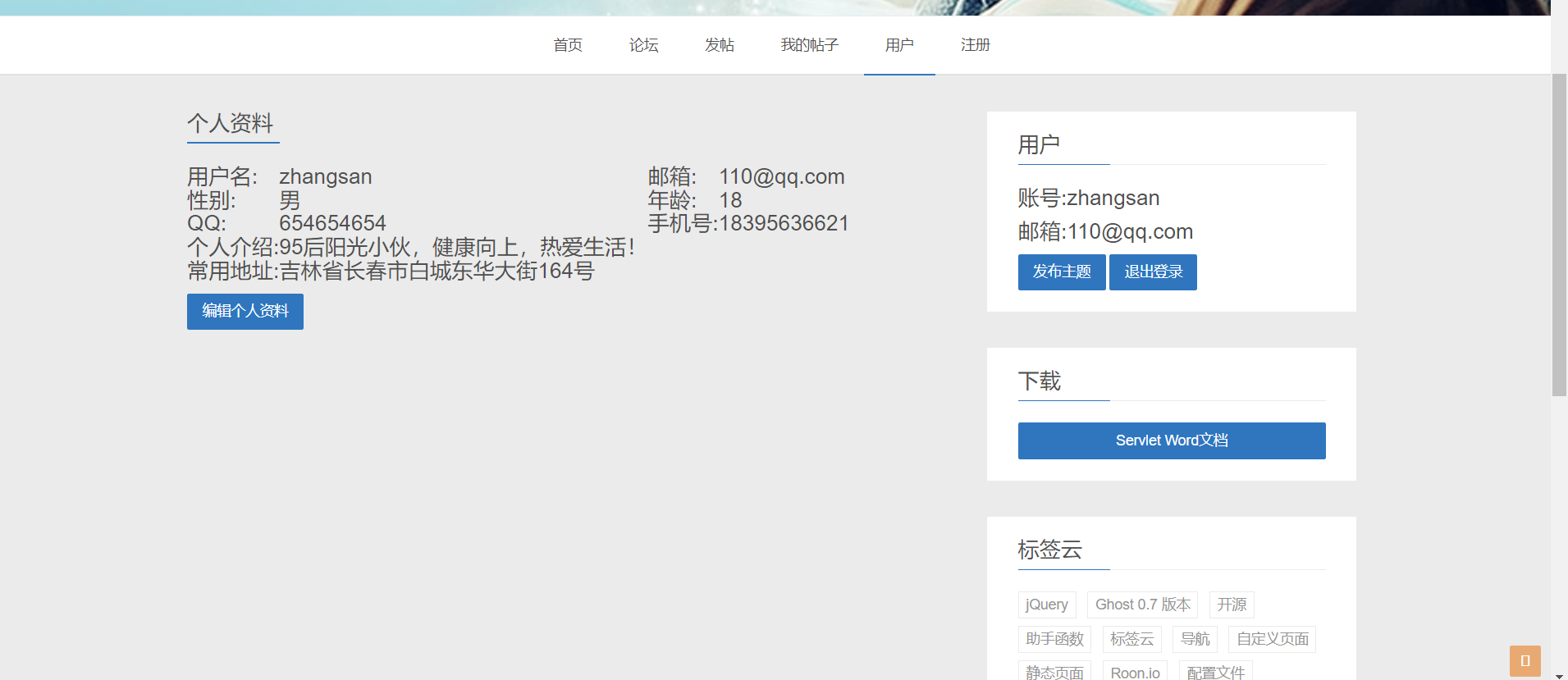Click the age value 18
Screen dimensions: 1568x680
[730, 200]
